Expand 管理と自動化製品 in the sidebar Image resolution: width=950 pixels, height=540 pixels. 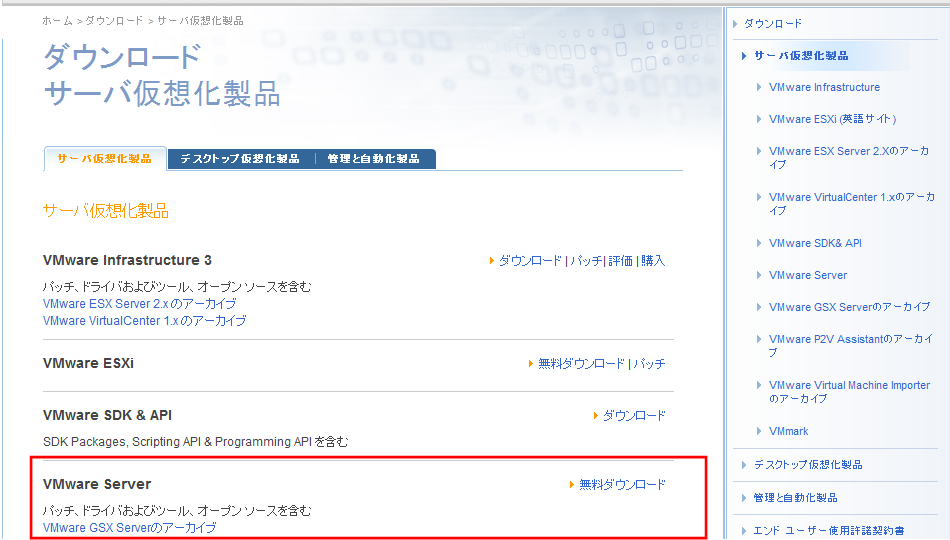tap(795, 498)
